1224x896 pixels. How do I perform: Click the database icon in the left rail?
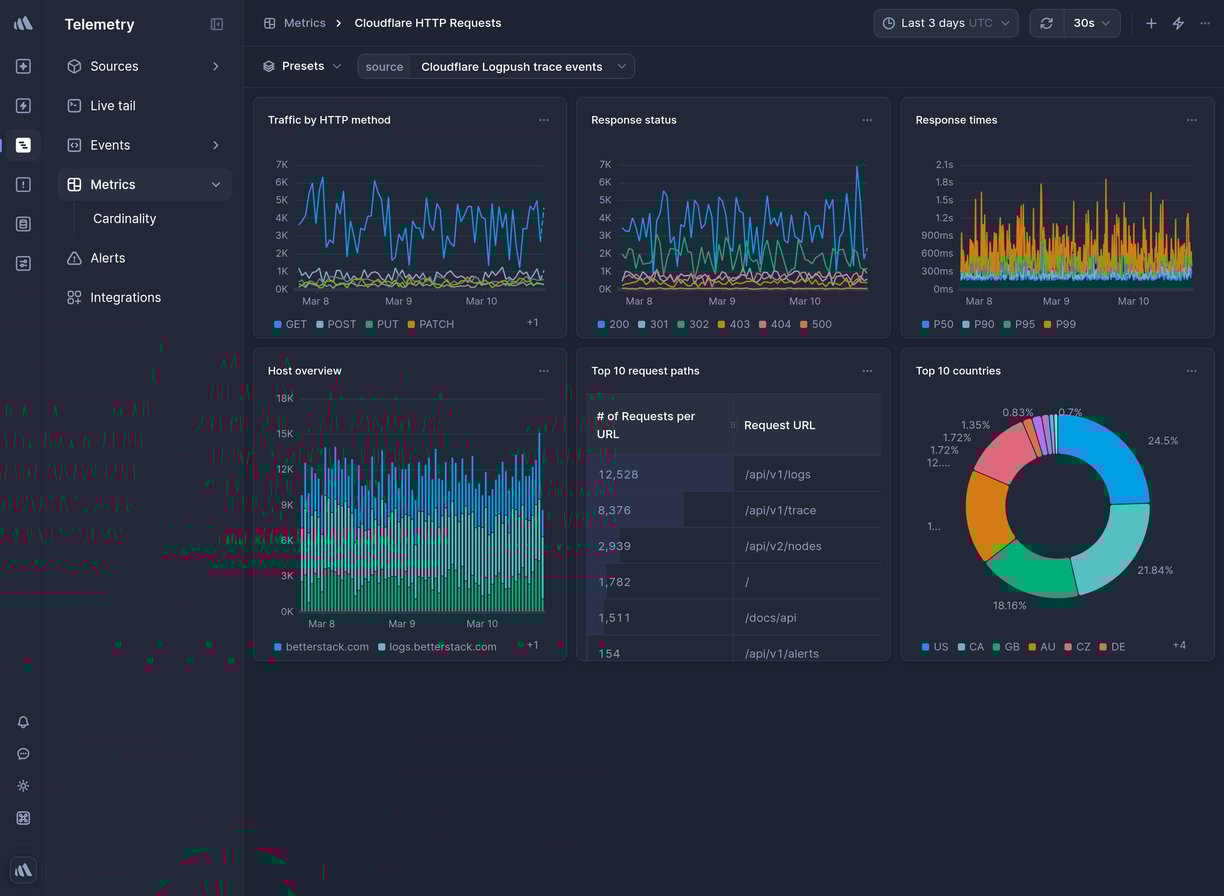(x=22, y=224)
